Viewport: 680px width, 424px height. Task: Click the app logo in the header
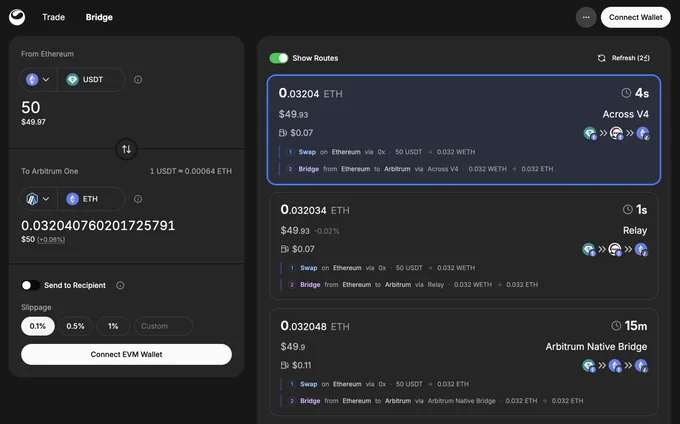coord(17,17)
